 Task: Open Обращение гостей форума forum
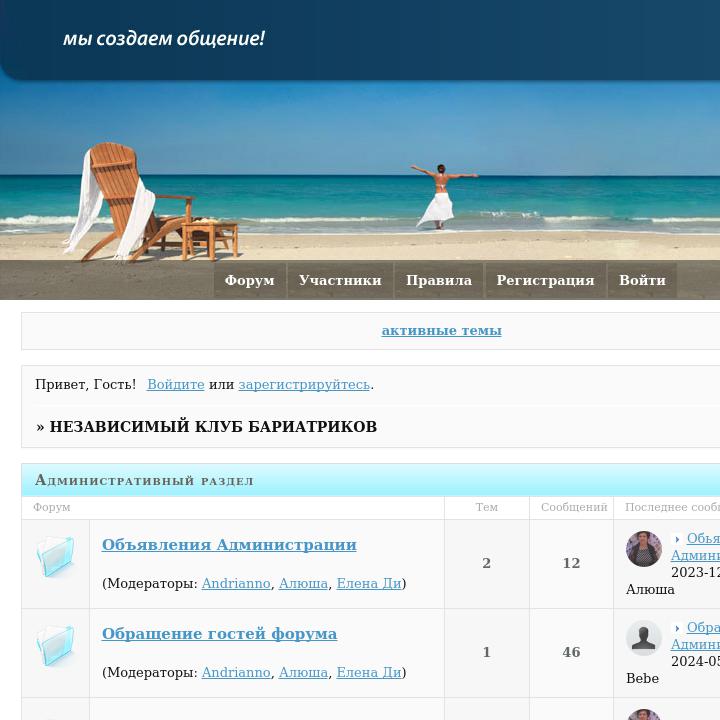pyautogui.click(x=219, y=634)
